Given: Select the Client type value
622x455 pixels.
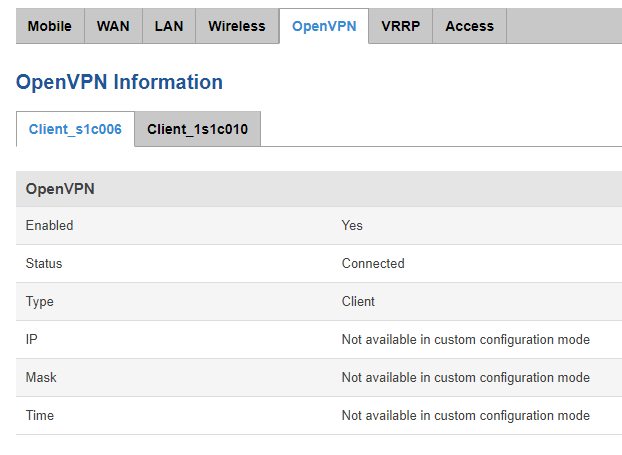Looking at the screenshot, I should pos(358,301).
